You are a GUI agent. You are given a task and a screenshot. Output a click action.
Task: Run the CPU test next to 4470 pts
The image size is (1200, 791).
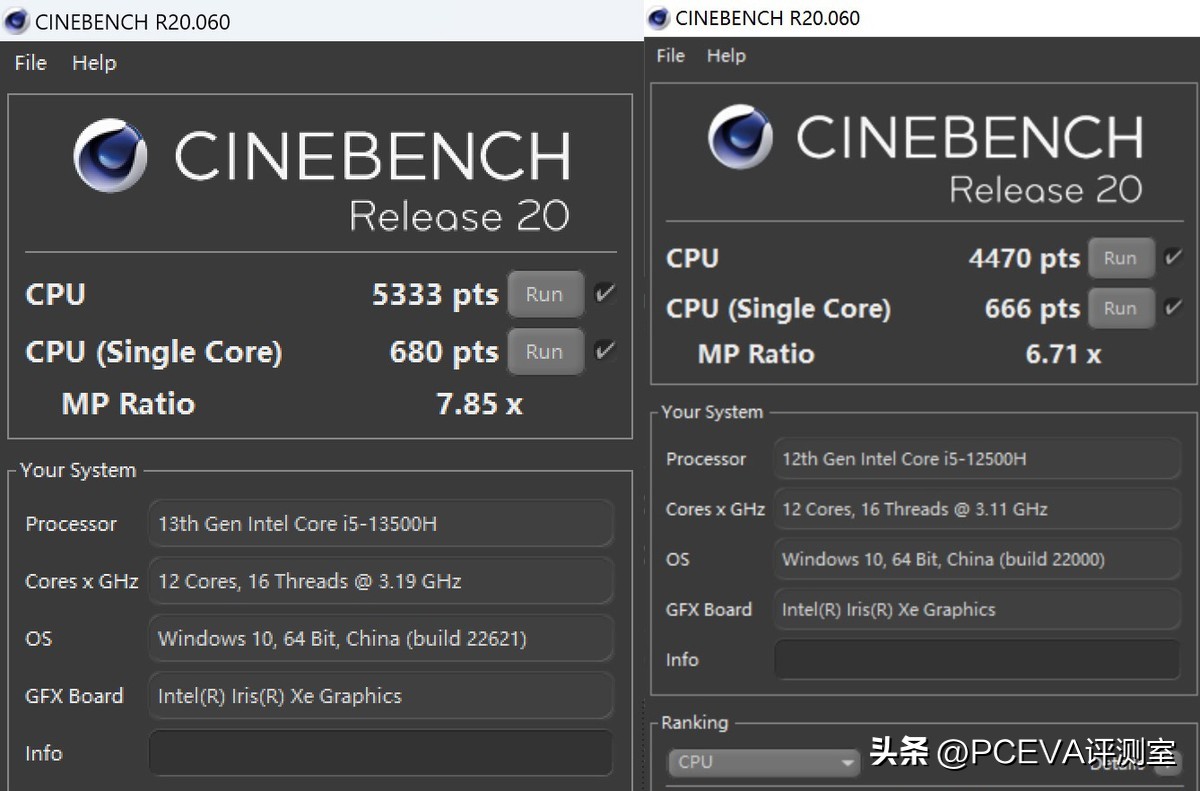[x=1120, y=258]
